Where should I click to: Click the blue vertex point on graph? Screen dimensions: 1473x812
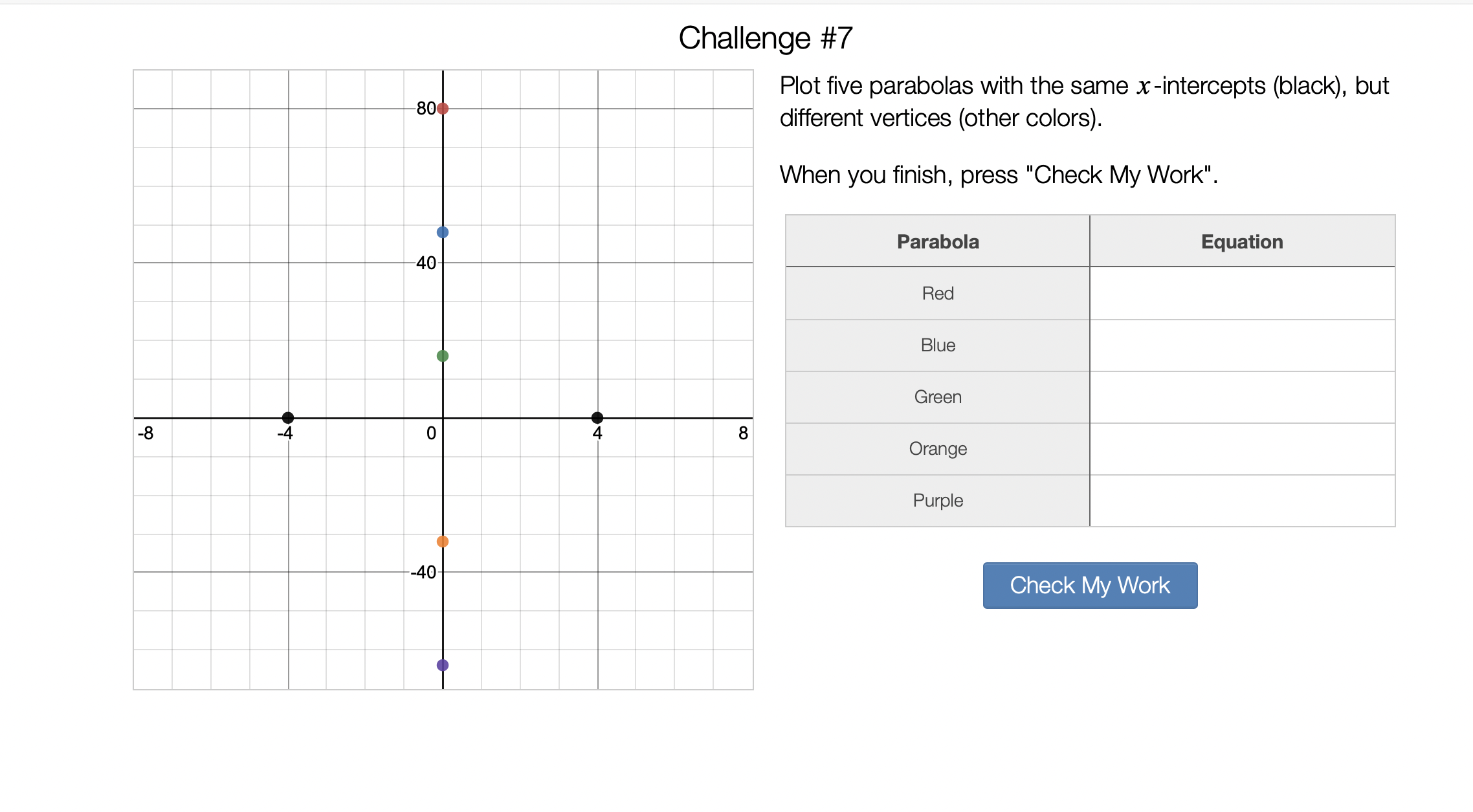point(443,232)
